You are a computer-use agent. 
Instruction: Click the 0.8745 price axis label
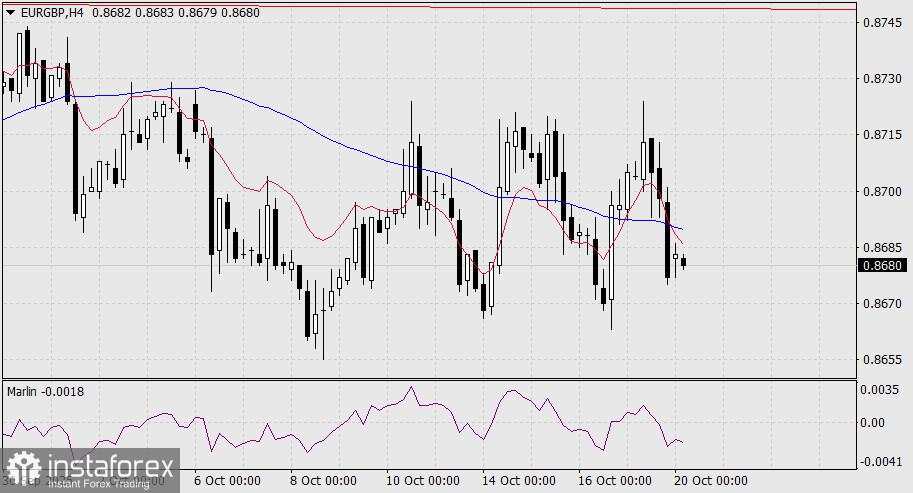(x=881, y=23)
